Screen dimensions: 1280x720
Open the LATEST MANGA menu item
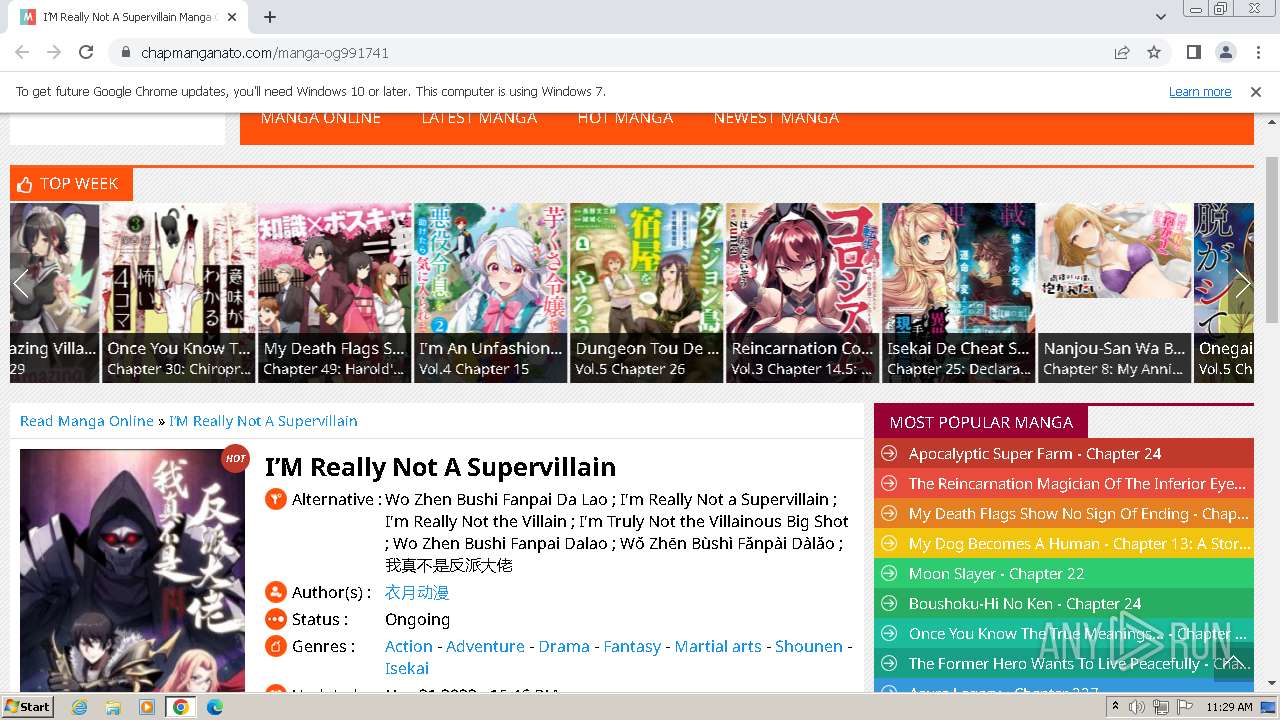pos(479,118)
